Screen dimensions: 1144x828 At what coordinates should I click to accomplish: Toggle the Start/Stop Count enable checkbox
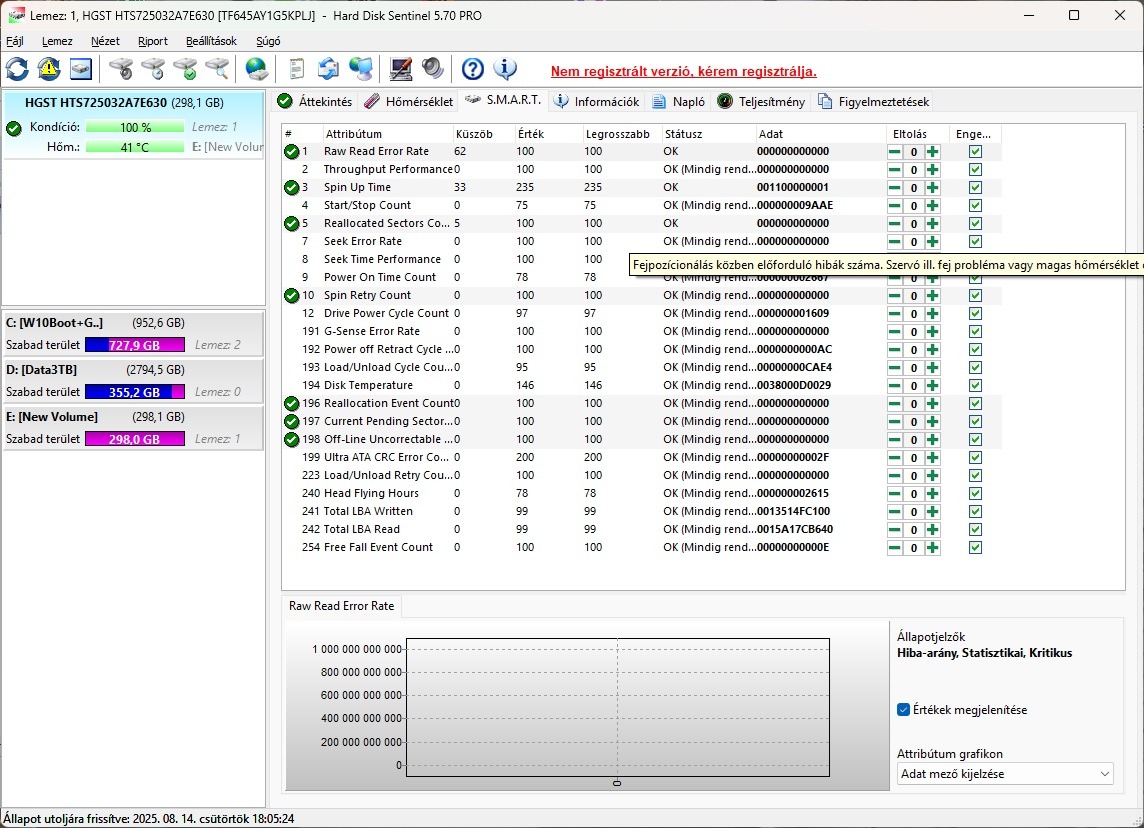[975, 206]
